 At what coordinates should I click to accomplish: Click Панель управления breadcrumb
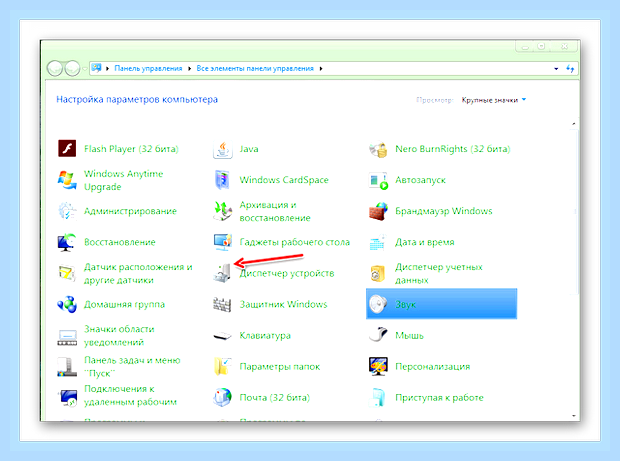(148, 68)
